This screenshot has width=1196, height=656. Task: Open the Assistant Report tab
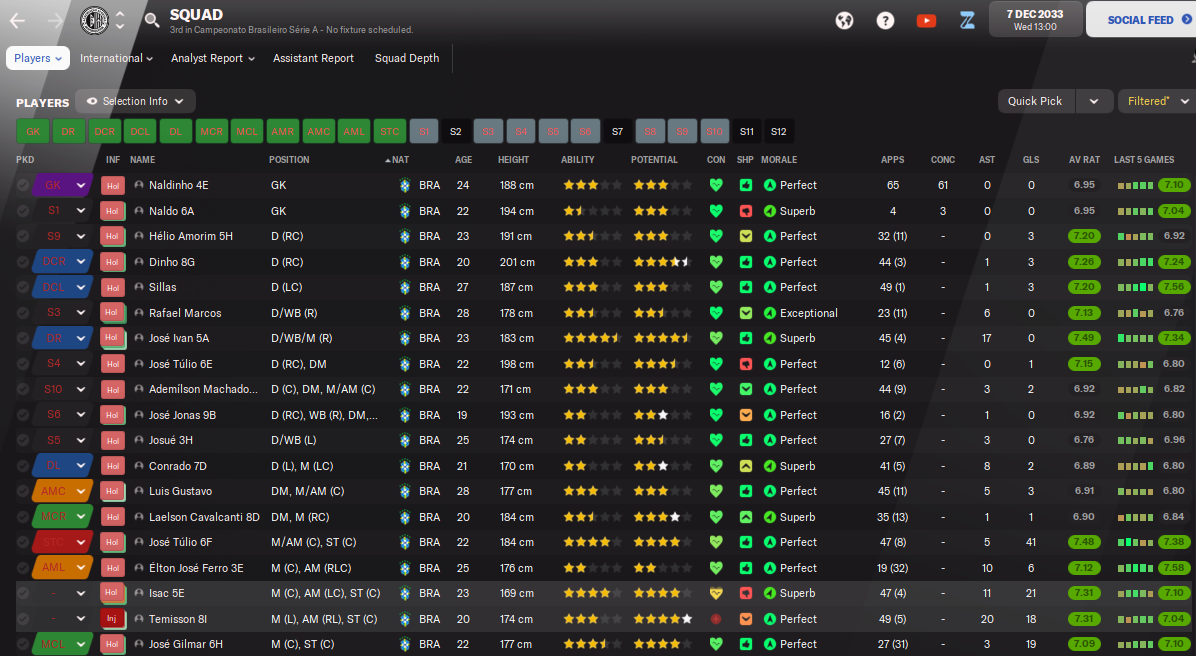(313, 58)
